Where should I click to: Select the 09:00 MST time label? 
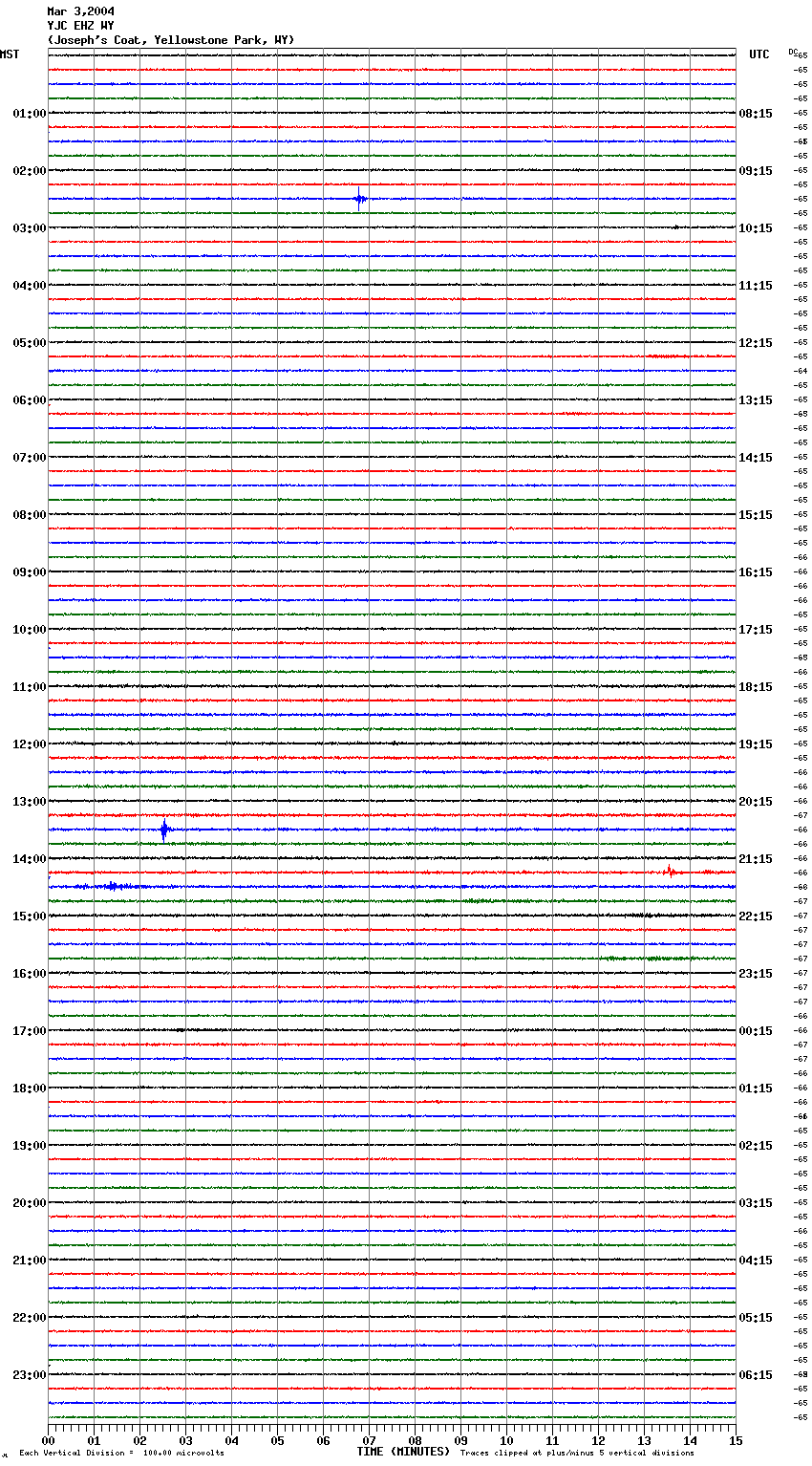pos(30,572)
